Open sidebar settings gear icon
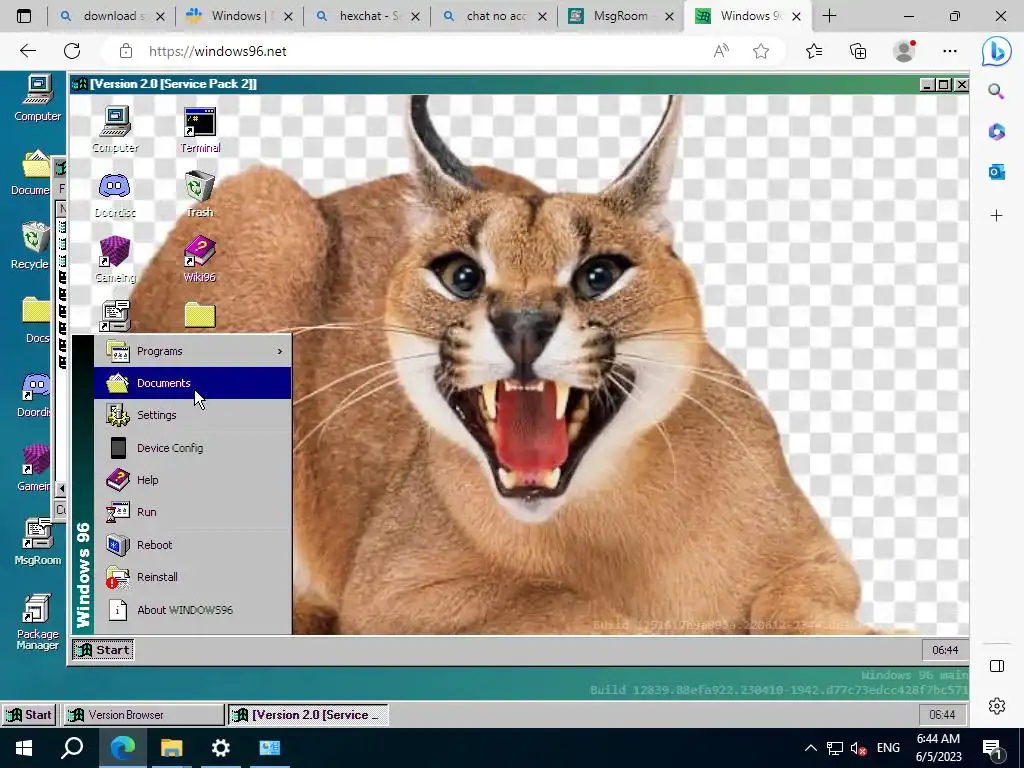The image size is (1024, 768). 997,706
